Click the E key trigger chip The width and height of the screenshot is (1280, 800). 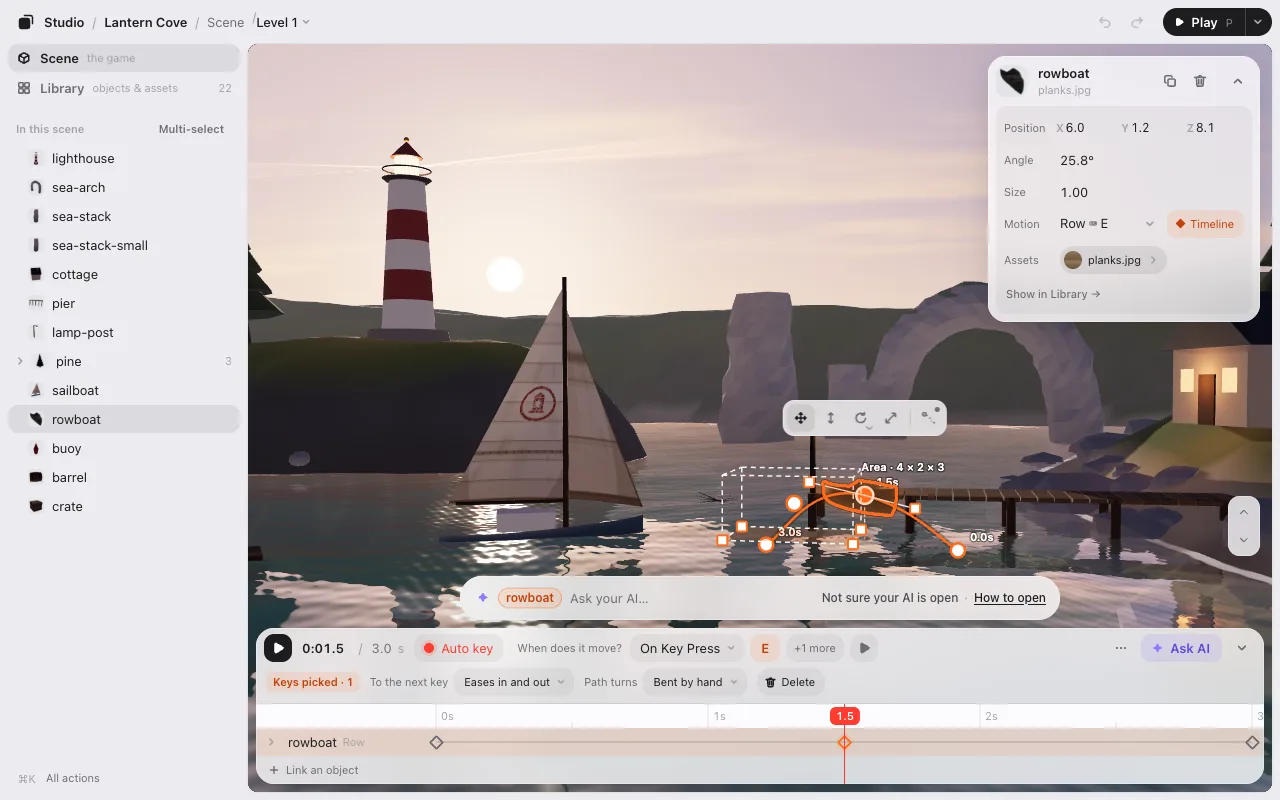(765, 648)
